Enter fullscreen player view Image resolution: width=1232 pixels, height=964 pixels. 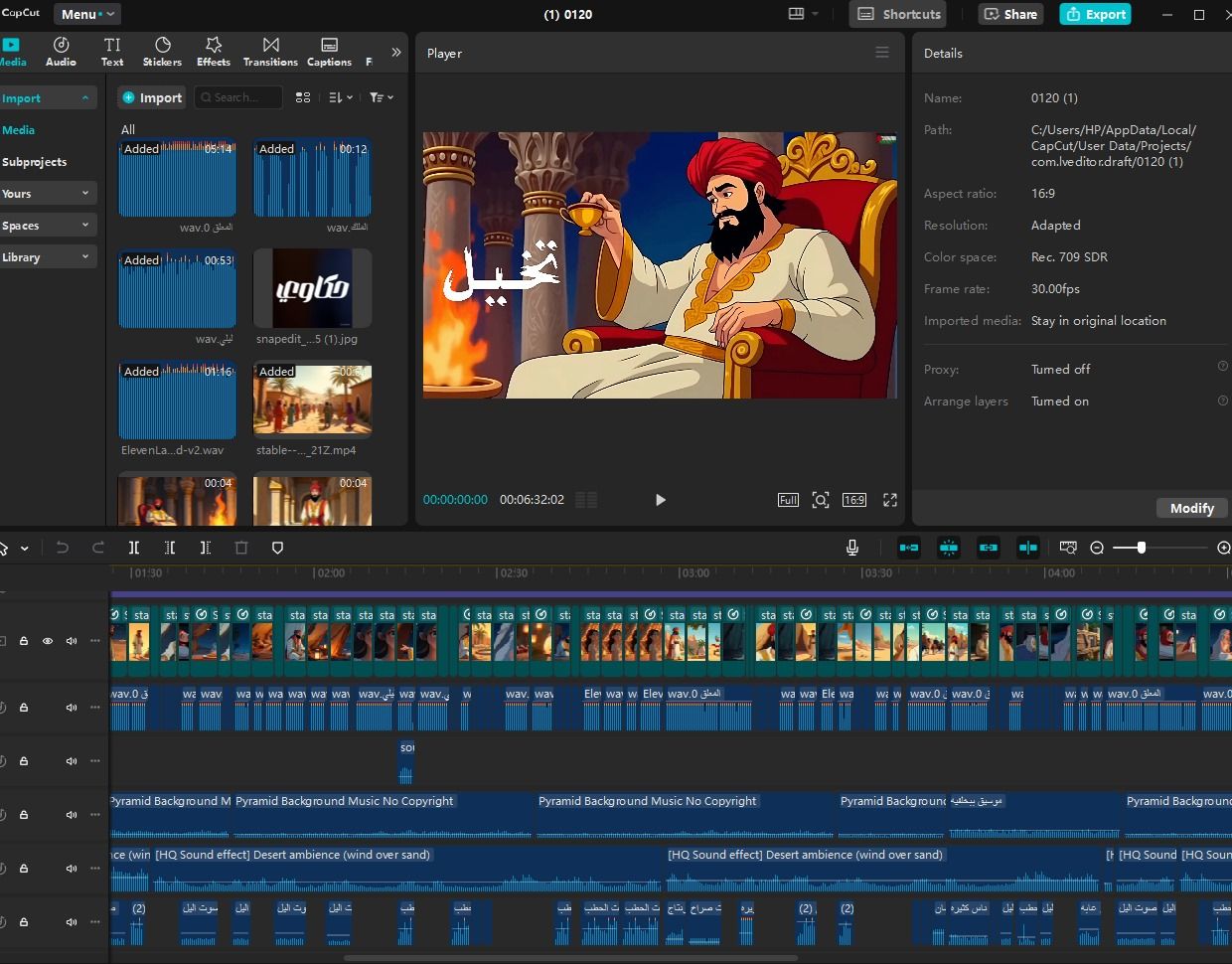point(890,500)
